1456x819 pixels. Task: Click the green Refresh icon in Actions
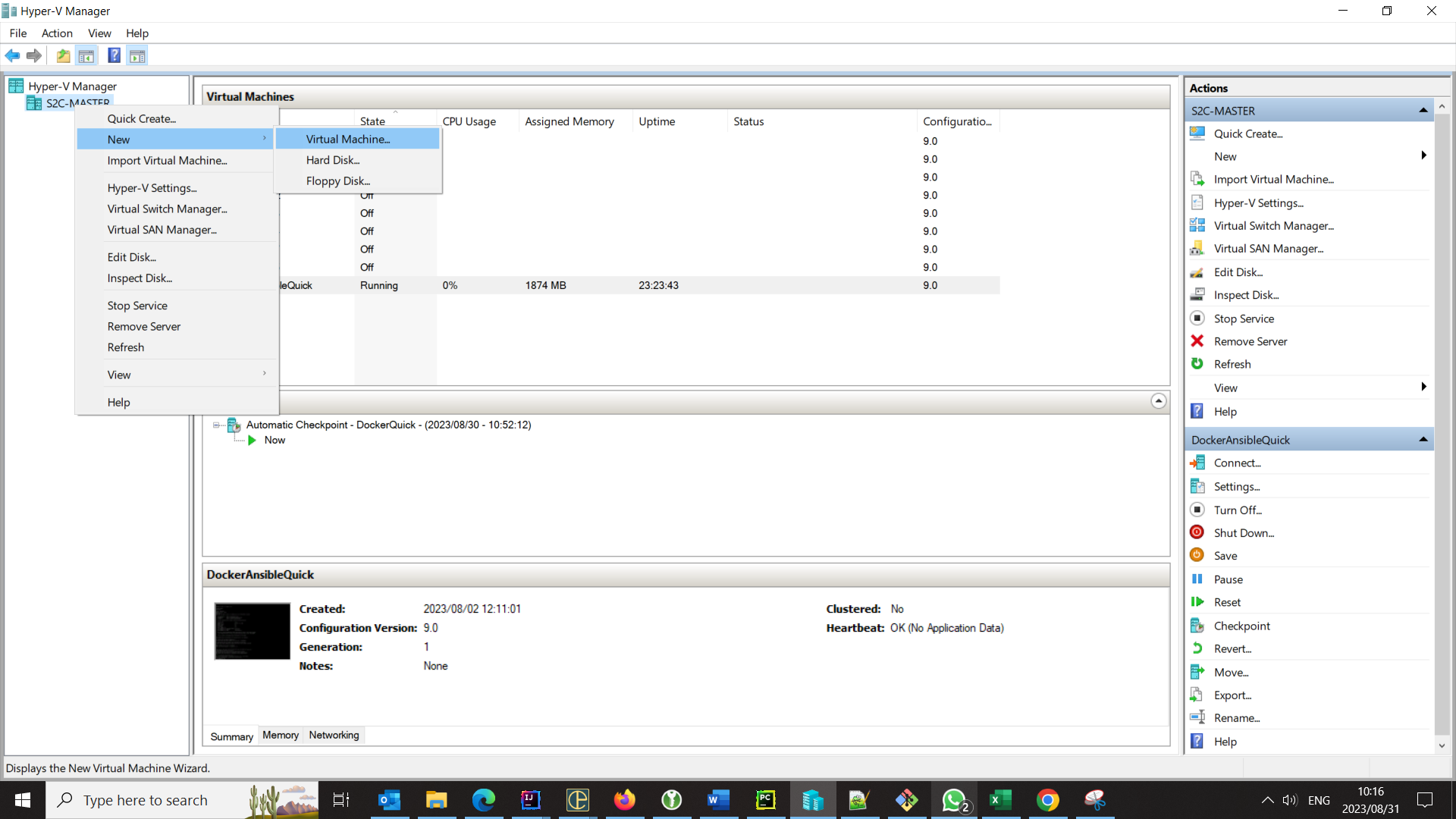[x=1197, y=364]
